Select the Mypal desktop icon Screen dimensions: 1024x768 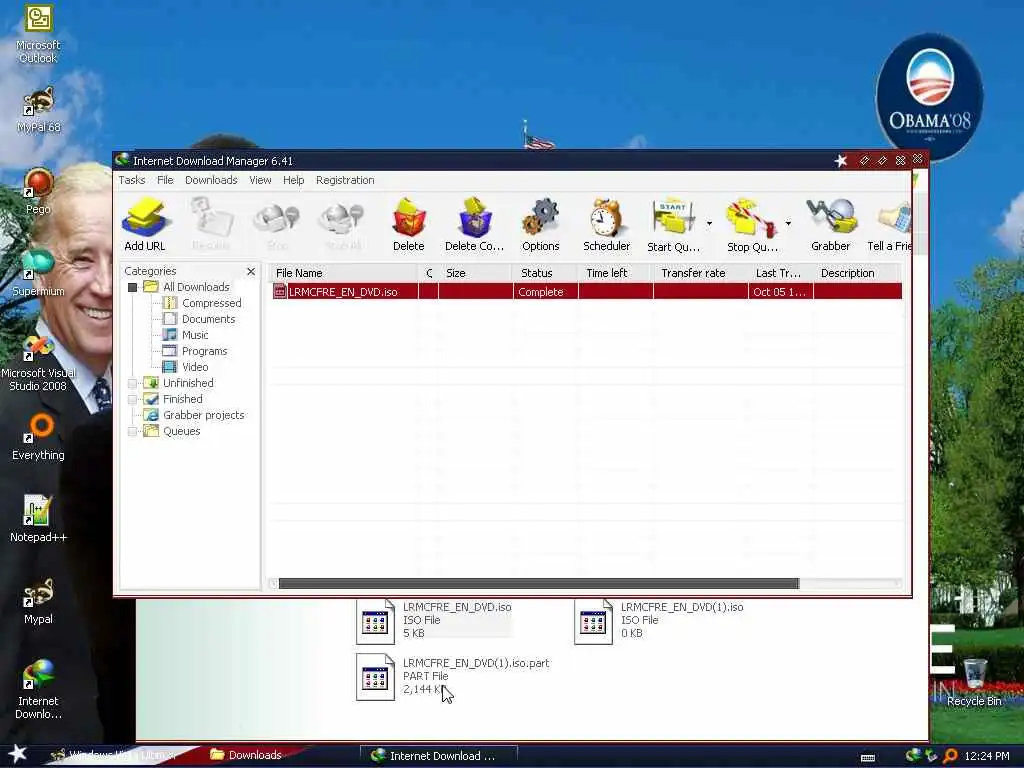[x=38, y=601]
